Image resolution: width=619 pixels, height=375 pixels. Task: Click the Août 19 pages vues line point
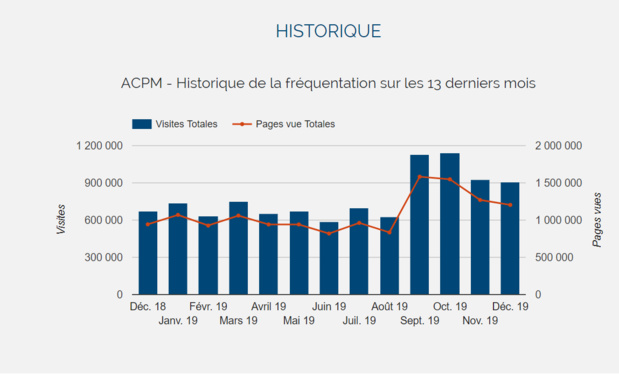pos(389,232)
